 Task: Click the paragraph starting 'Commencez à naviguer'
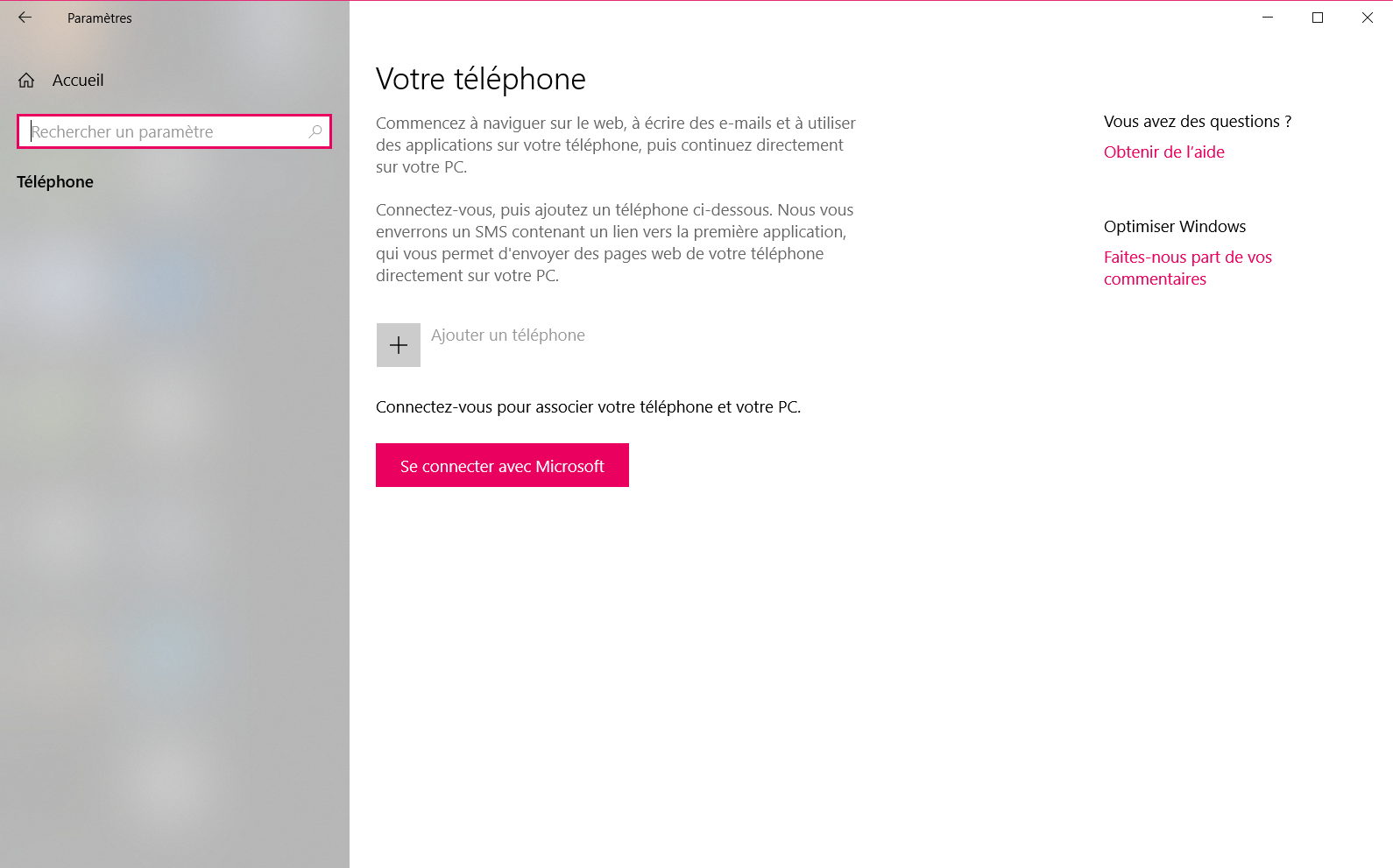[615, 145]
